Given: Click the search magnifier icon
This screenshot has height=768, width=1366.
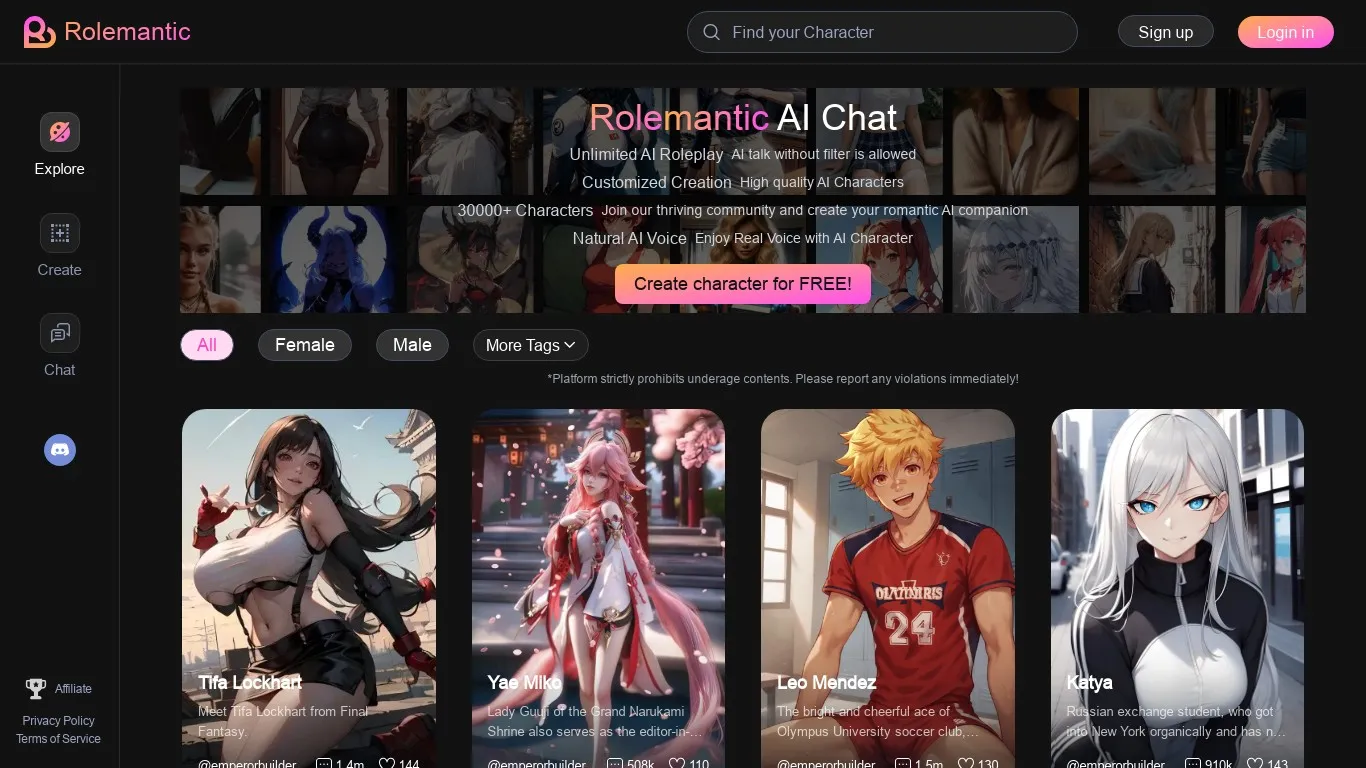Looking at the screenshot, I should tap(711, 32).
